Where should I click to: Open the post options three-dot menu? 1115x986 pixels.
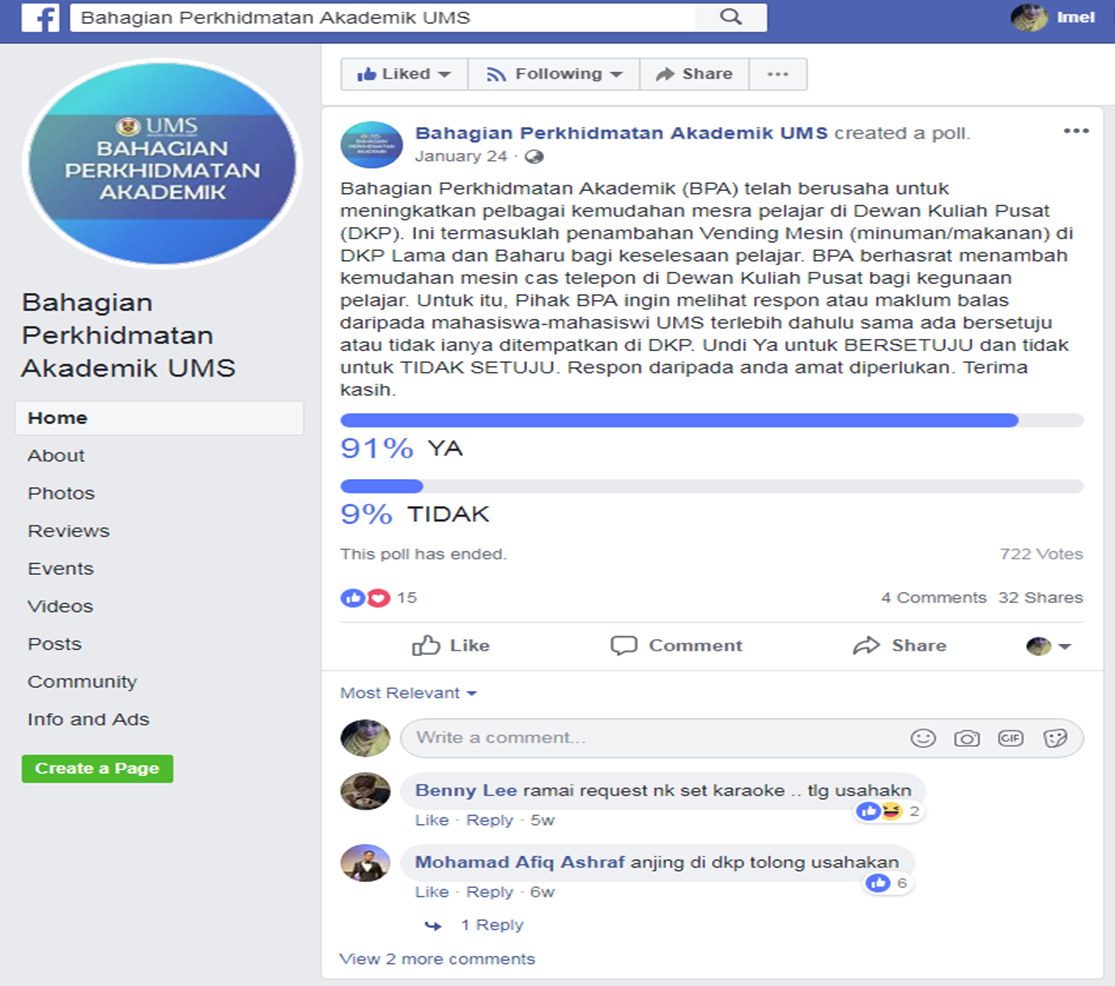point(1076,131)
